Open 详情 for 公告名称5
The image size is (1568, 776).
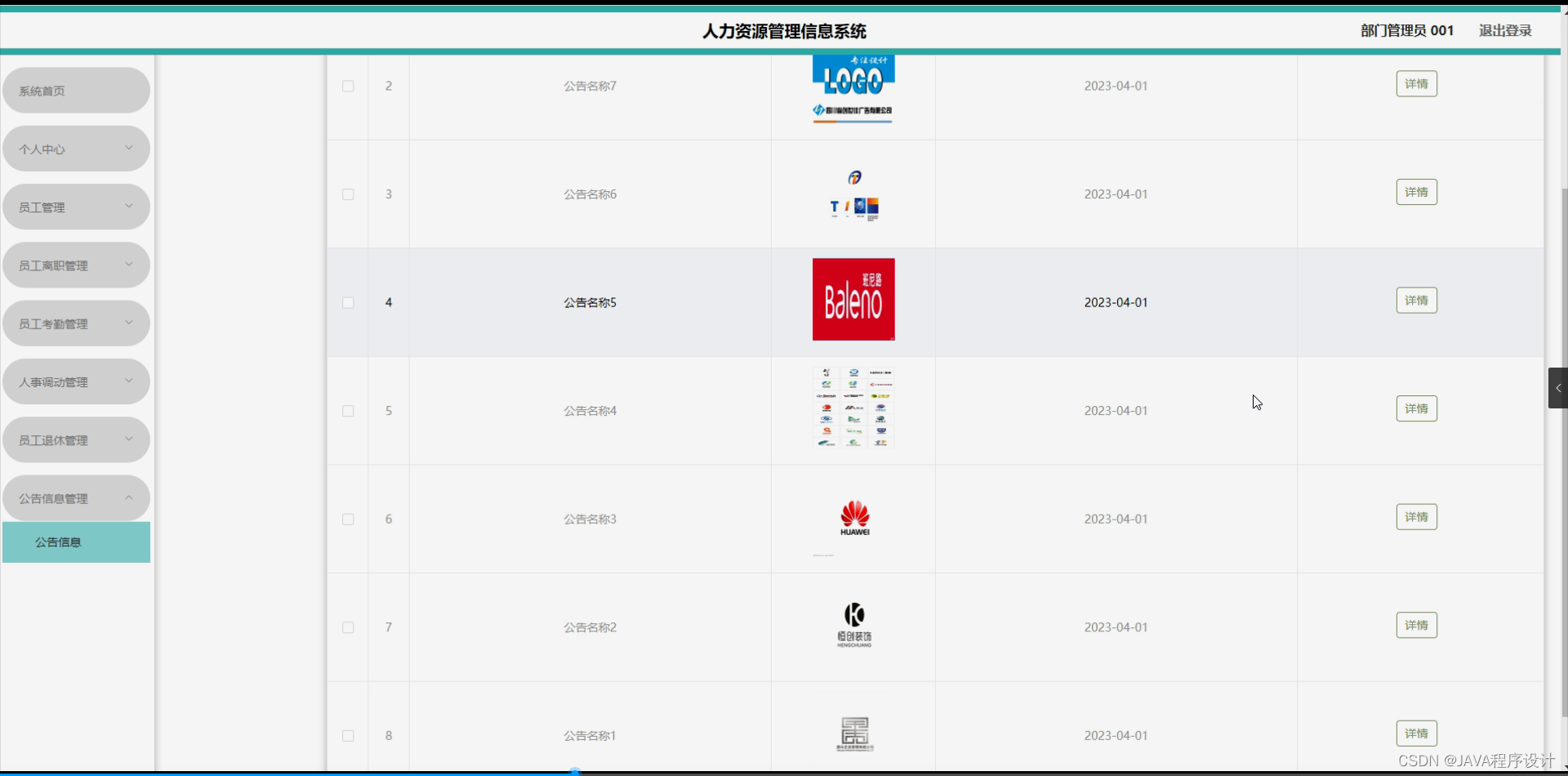pyautogui.click(x=1416, y=301)
